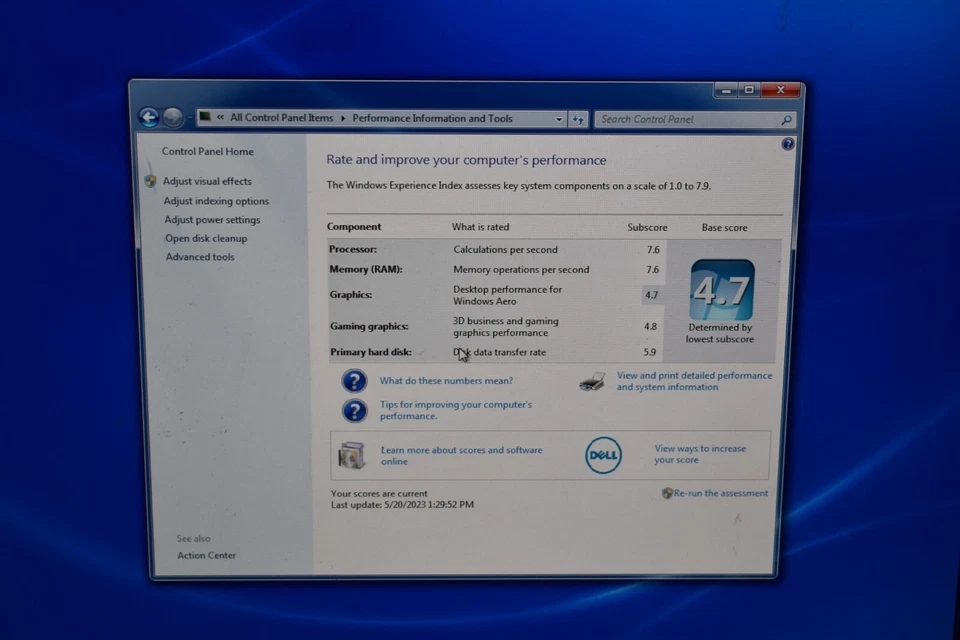Open Help via the top-right question mark icon

tap(787, 144)
